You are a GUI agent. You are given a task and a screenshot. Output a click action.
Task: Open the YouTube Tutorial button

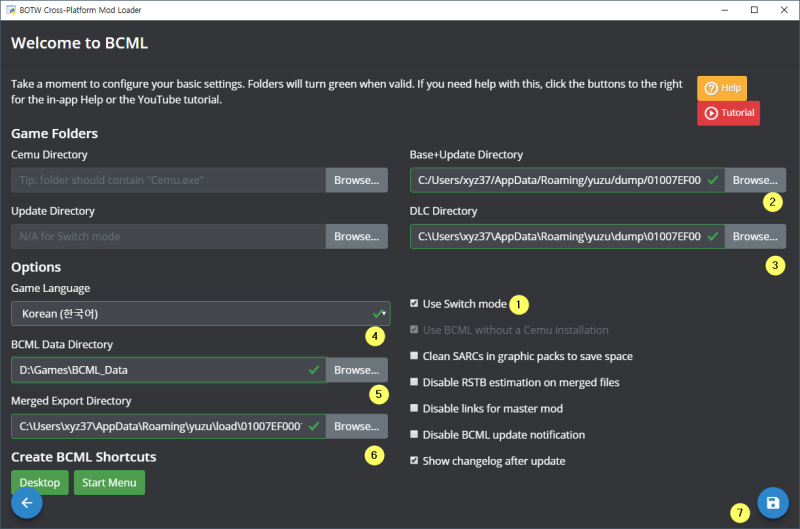click(728, 113)
